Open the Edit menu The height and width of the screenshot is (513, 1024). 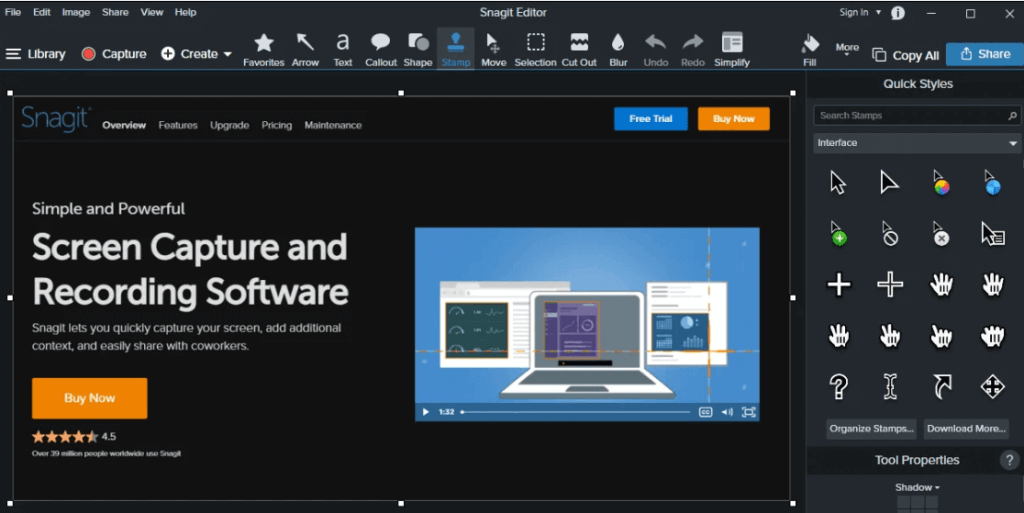42,12
